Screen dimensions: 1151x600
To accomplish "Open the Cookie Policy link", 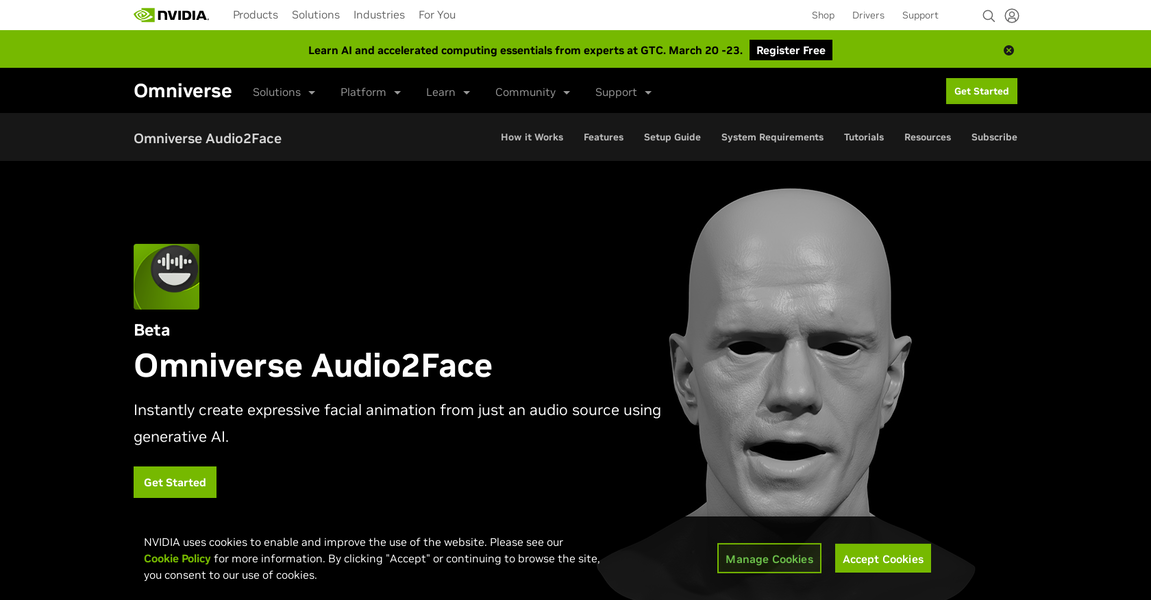I will pyautogui.click(x=177, y=558).
